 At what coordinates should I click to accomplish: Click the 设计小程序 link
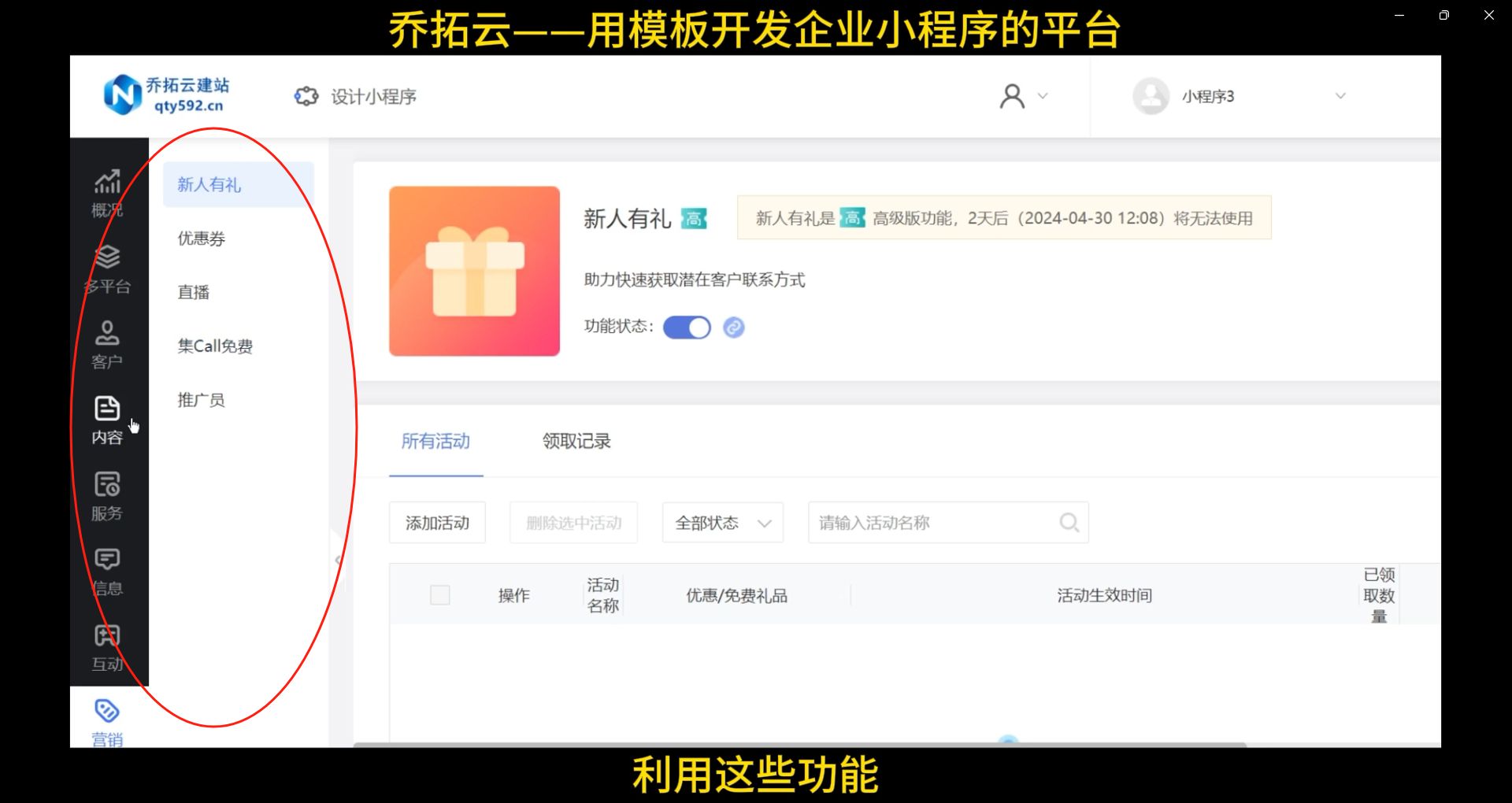point(373,96)
